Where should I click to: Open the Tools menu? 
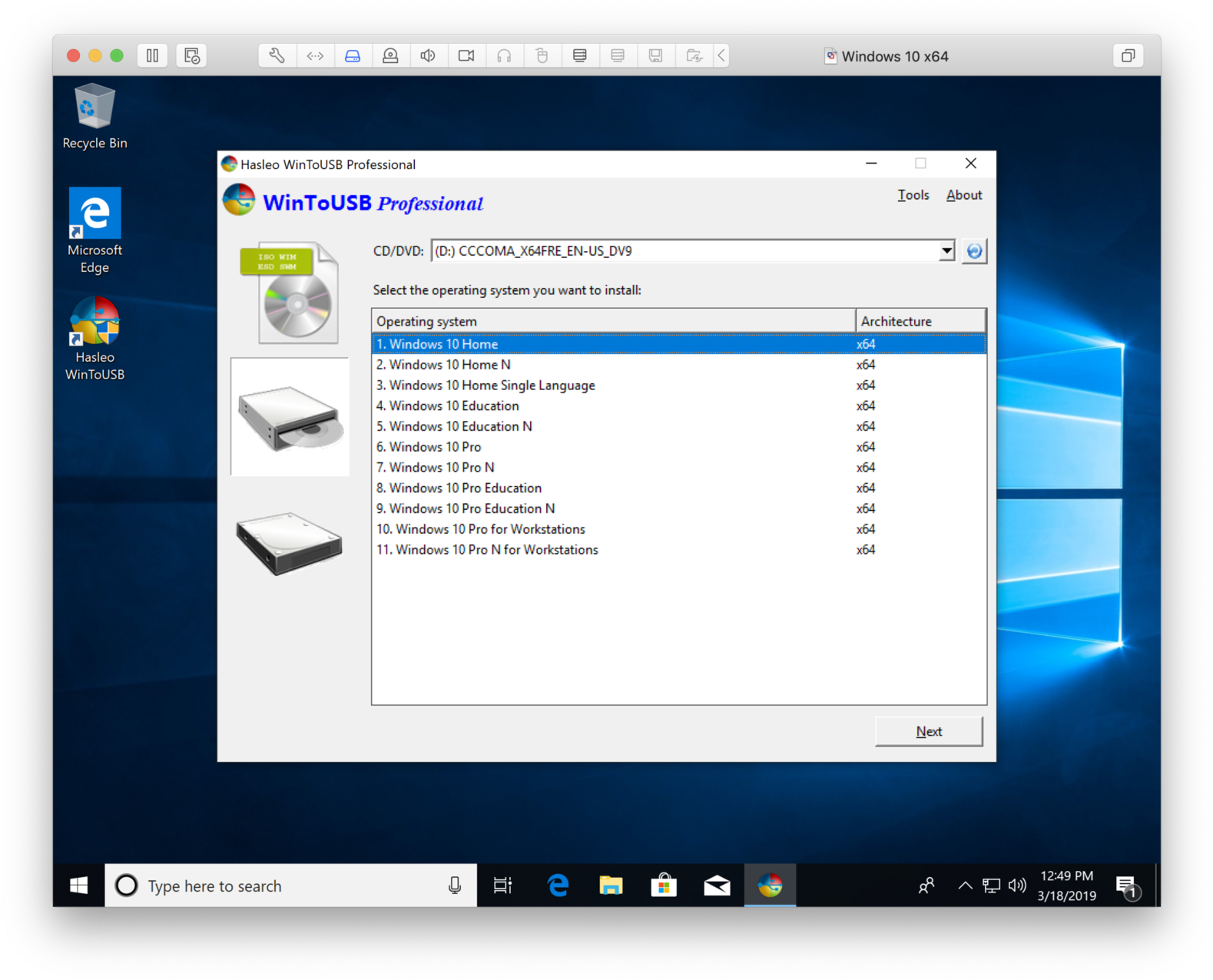[x=913, y=195]
